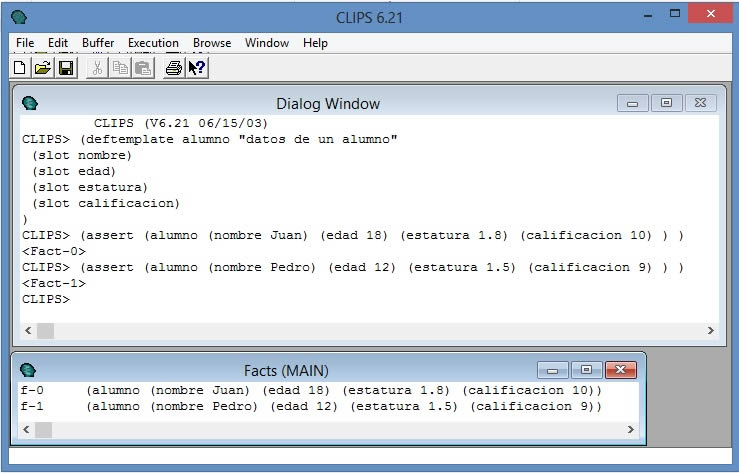The height and width of the screenshot is (473, 739).
Task: Minimize the CLIPS 6.21 main window
Action: click(x=649, y=15)
